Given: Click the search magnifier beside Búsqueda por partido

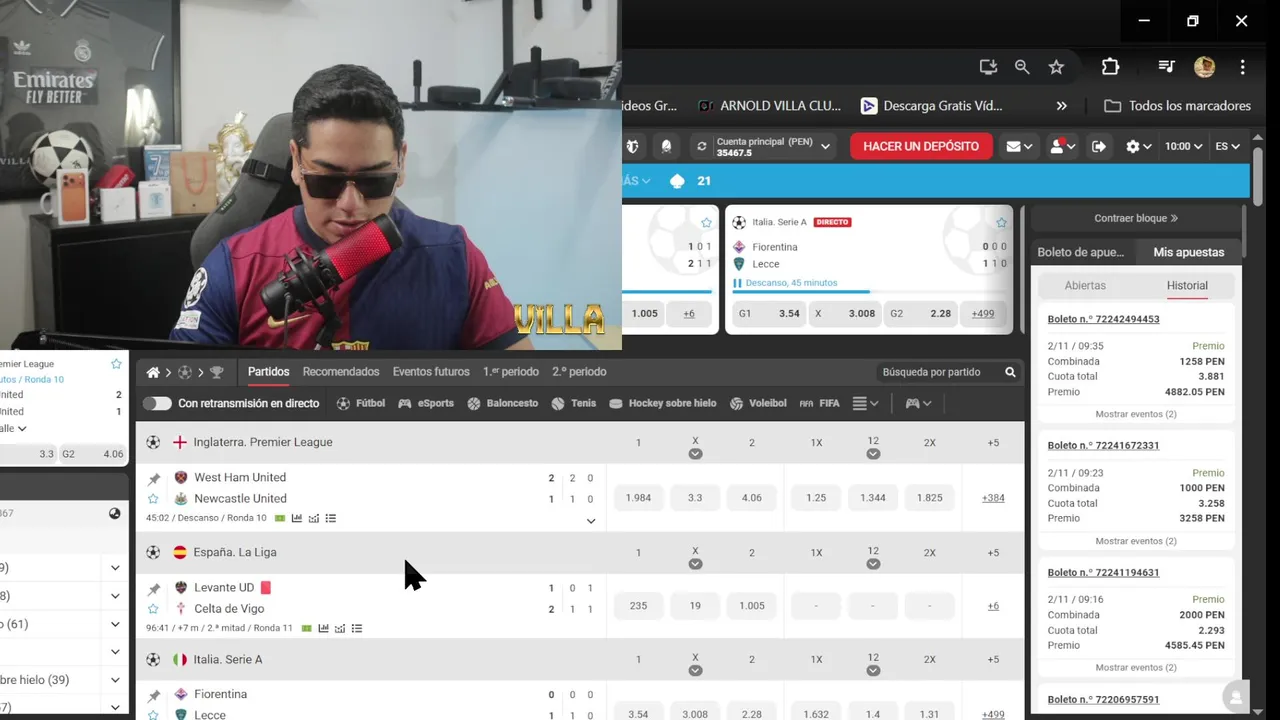Looking at the screenshot, I should click(x=1010, y=372).
